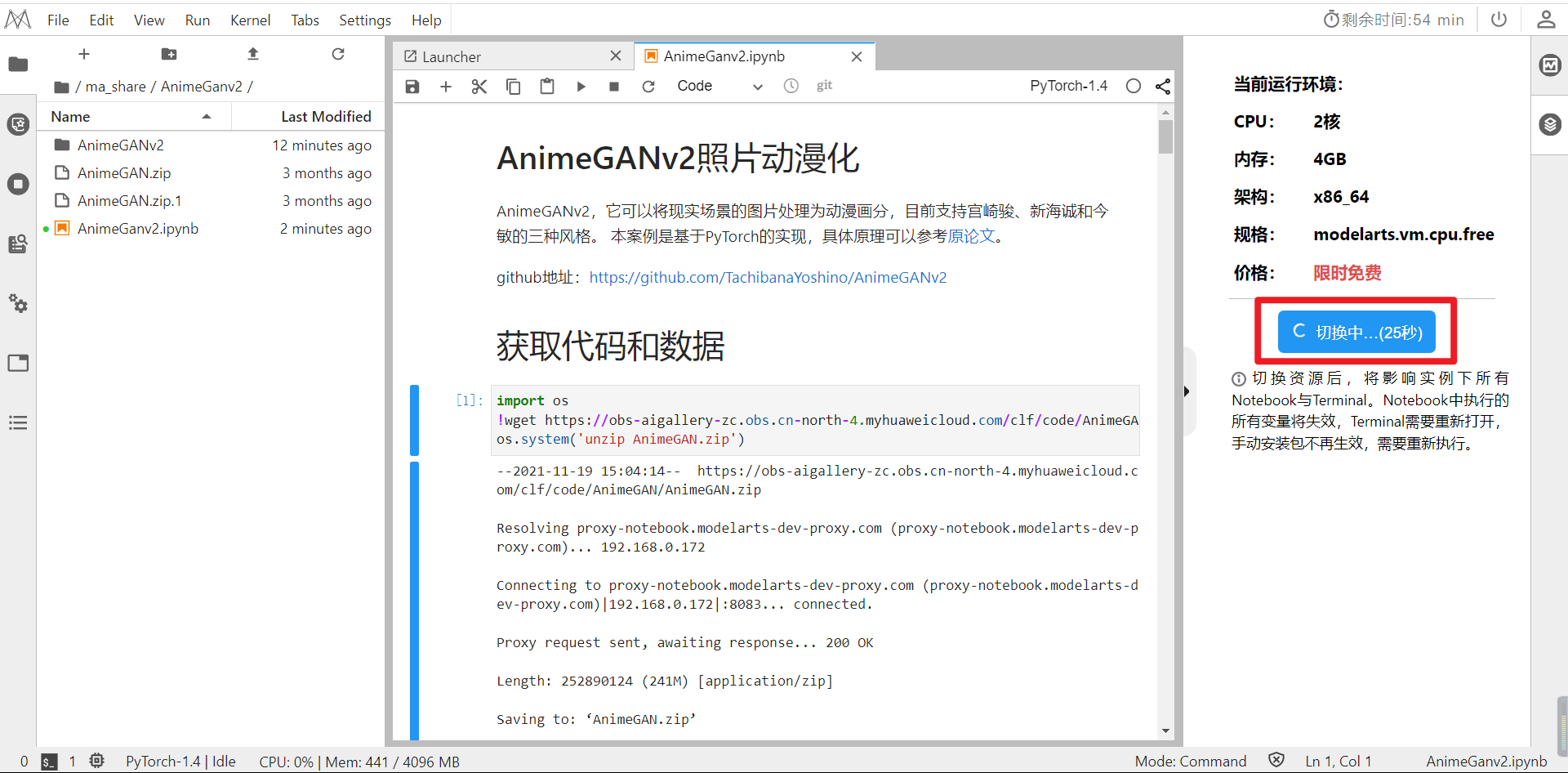Insert a cell below

coord(446,86)
